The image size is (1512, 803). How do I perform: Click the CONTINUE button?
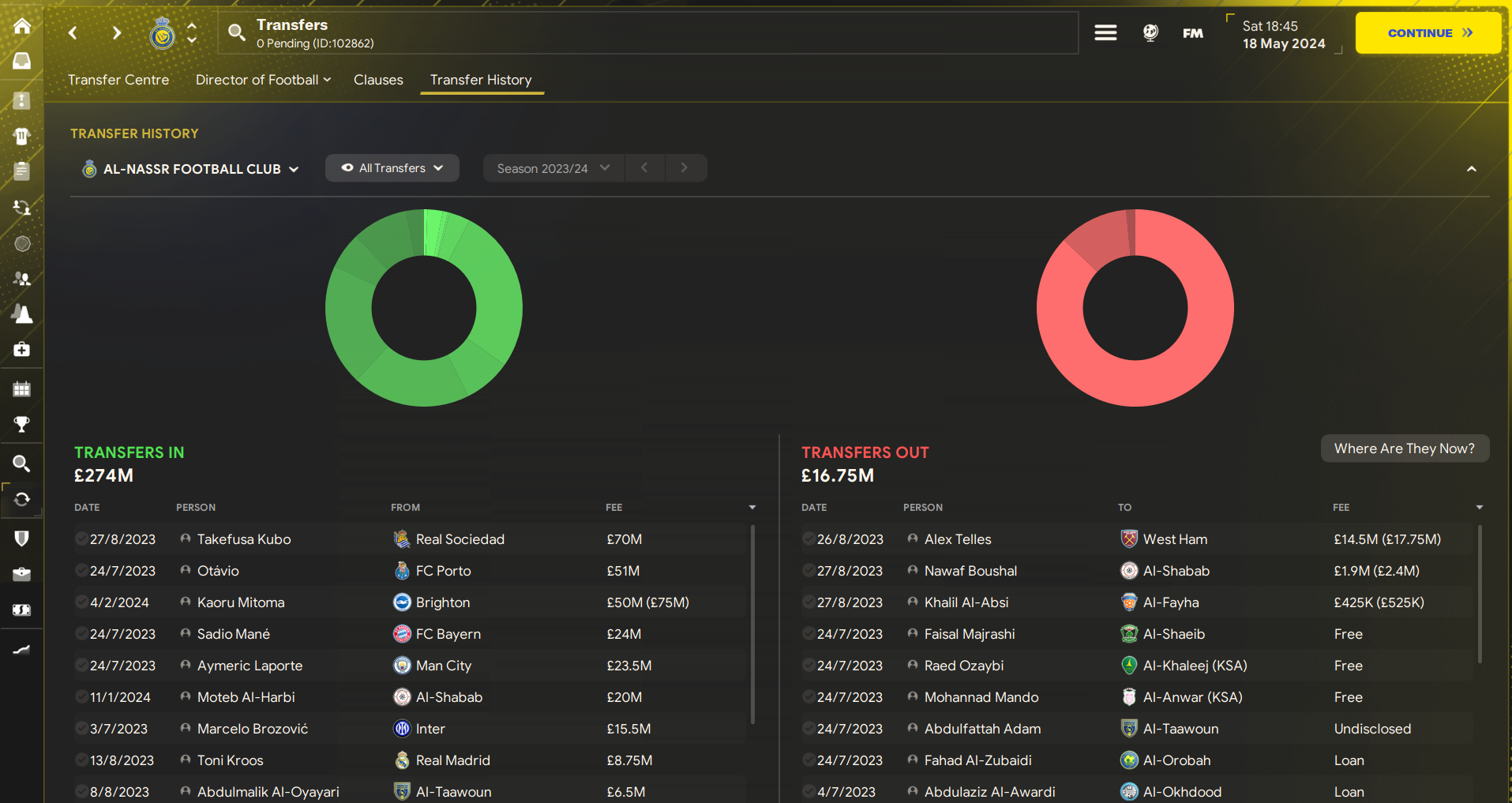(x=1428, y=32)
